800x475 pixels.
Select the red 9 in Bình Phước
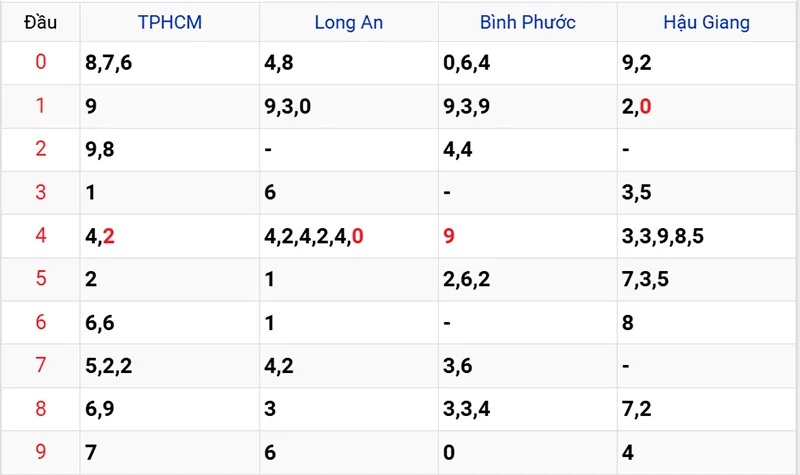coord(449,237)
